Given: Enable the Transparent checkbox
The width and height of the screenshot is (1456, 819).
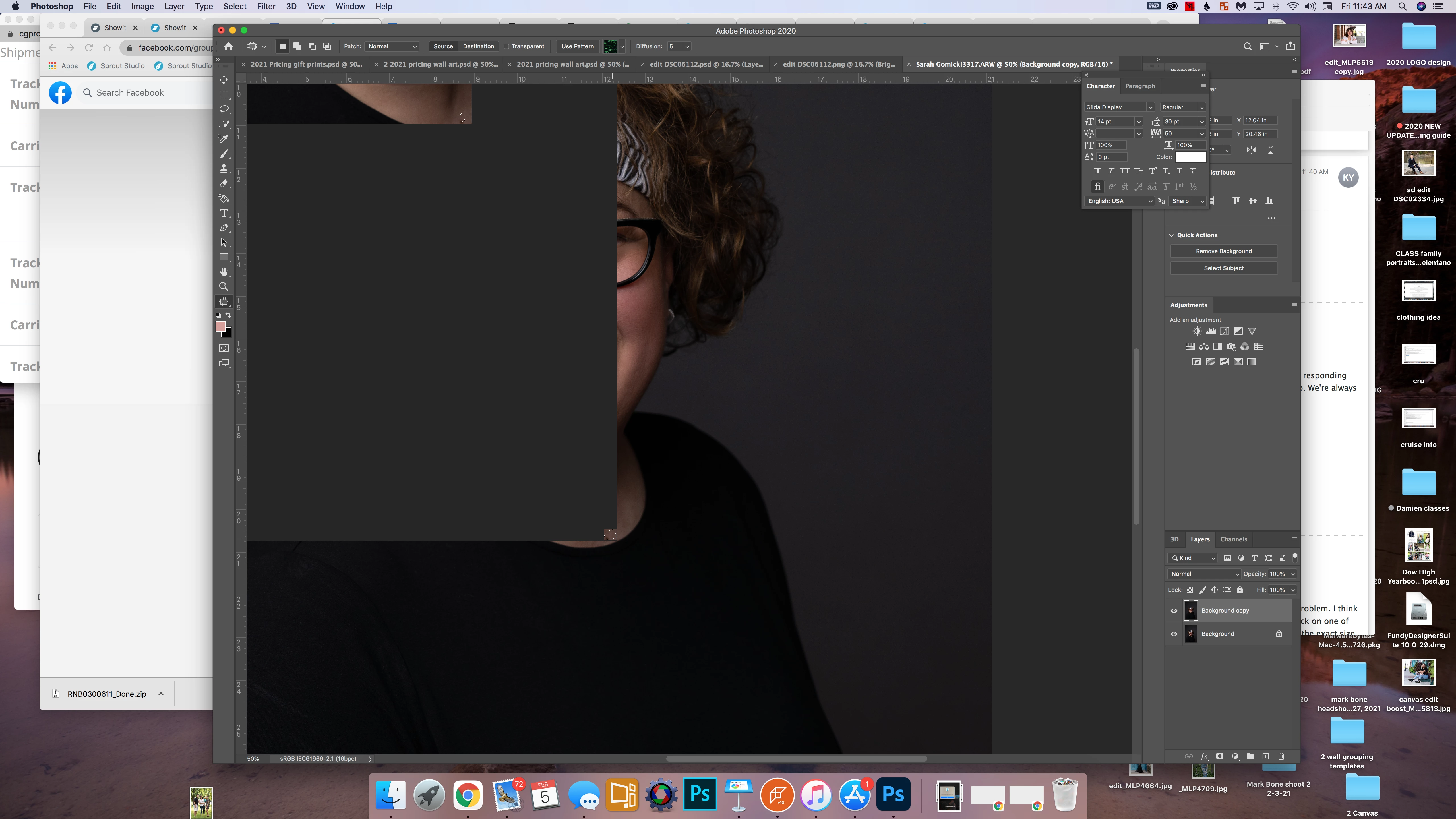Looking at the screenshot, I should [506, 46].
